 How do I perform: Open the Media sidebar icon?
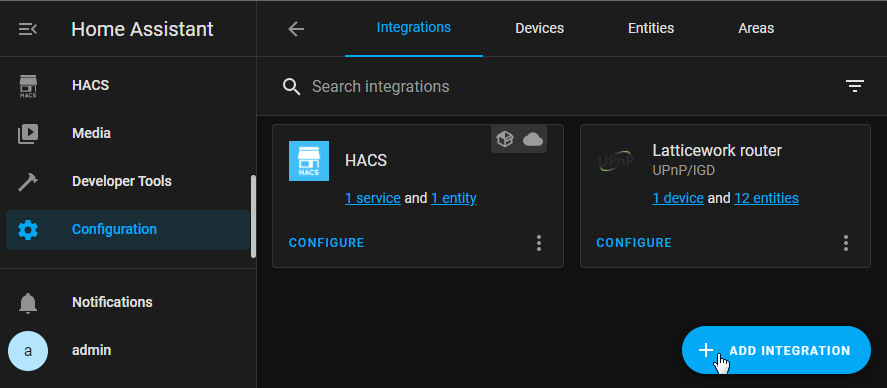click(28, 133)
